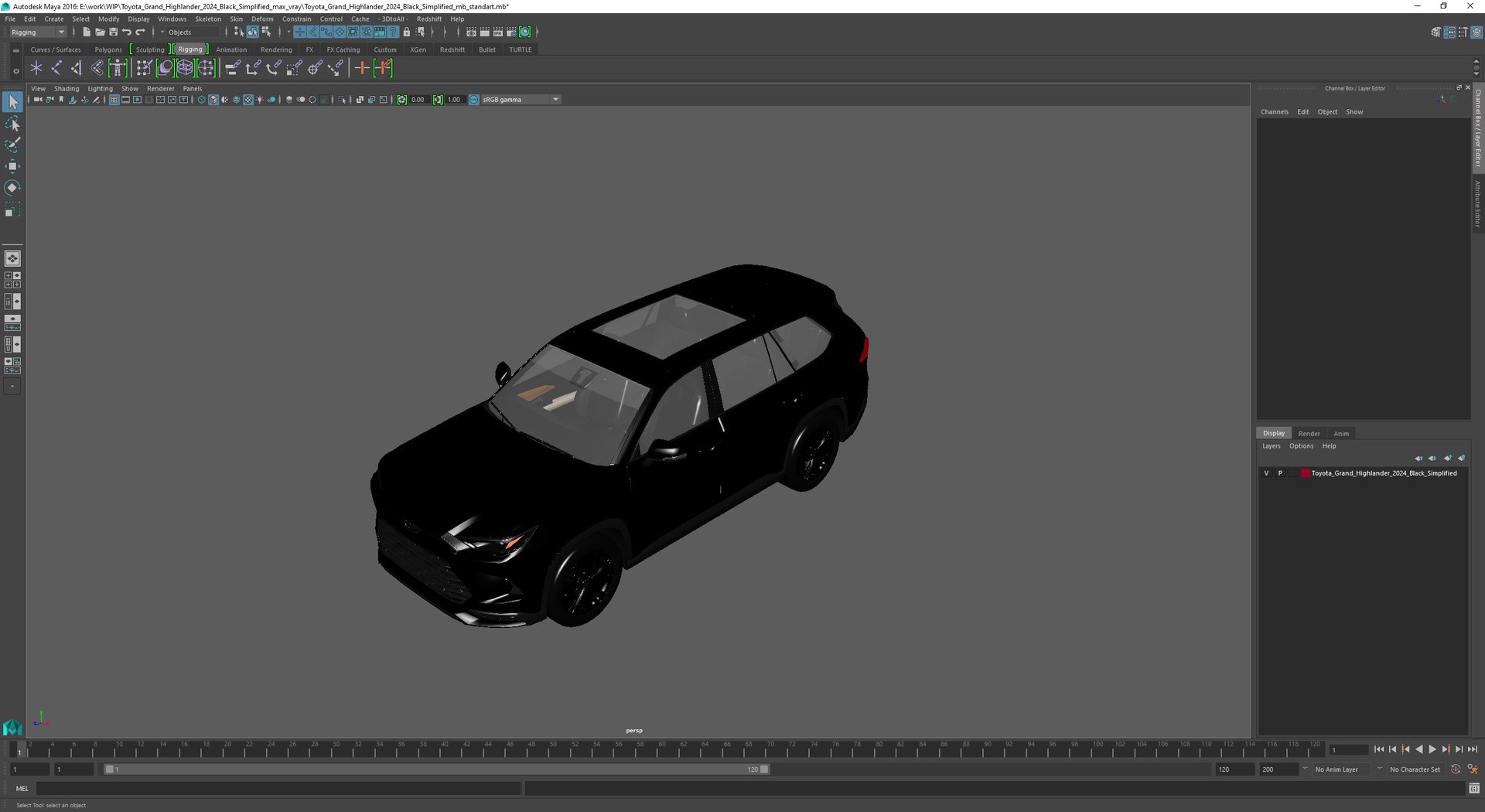The height and width of the screenshot is (812, 1485).
Task: Open the shelf options menu button
Action: [15, 70]
